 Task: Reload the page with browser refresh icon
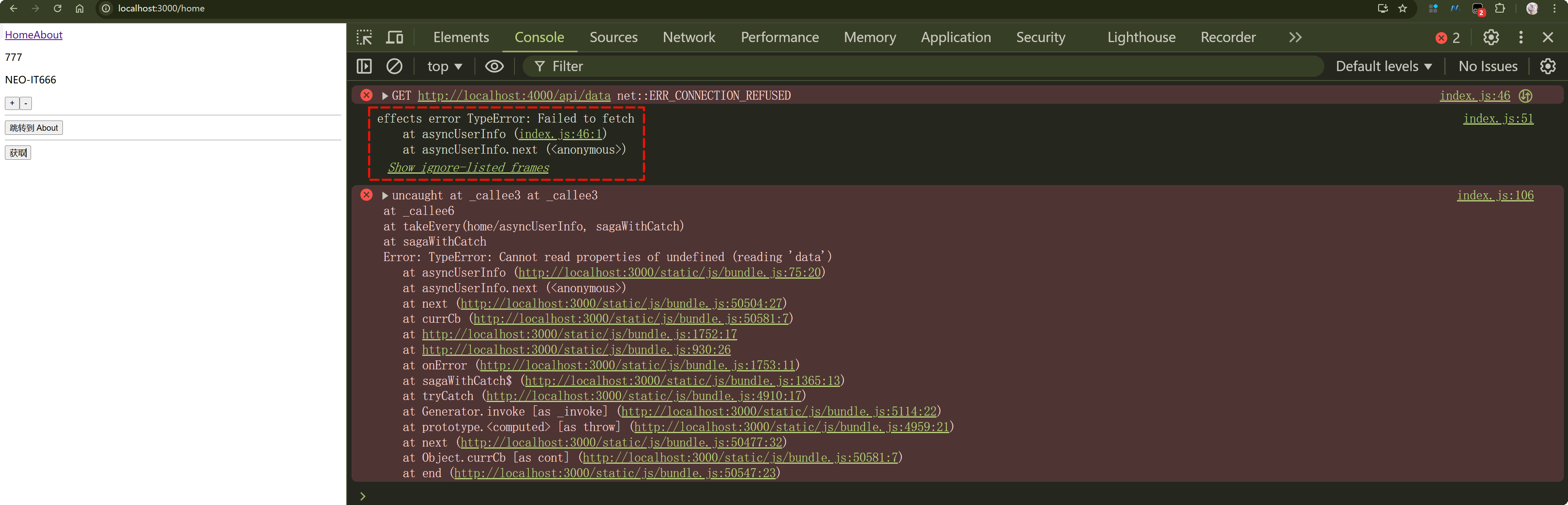(x=57, y=9)
